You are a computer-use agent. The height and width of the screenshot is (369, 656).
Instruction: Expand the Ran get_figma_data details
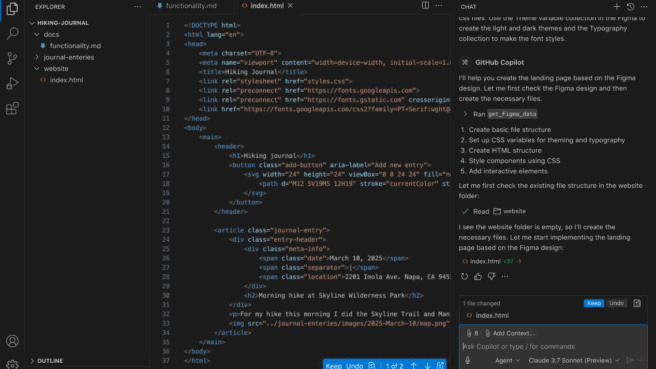pos(465,114)
